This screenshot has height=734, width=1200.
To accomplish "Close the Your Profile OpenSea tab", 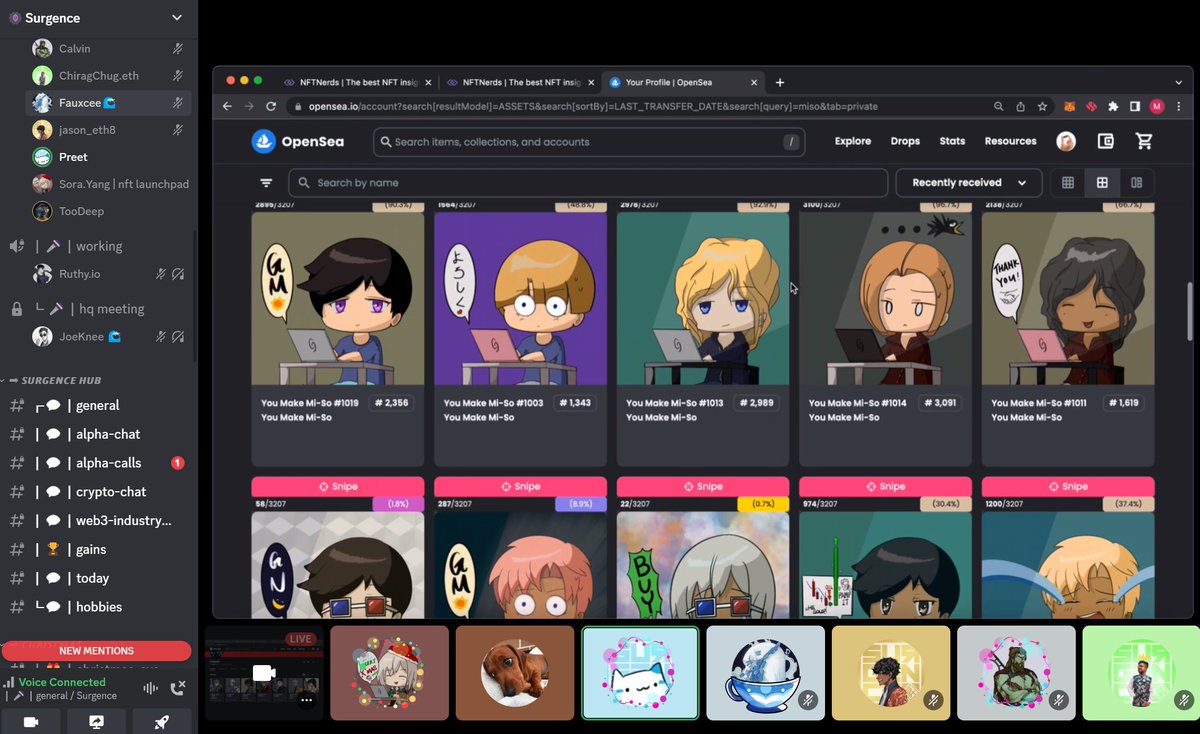I will click(x=752, y=82).
